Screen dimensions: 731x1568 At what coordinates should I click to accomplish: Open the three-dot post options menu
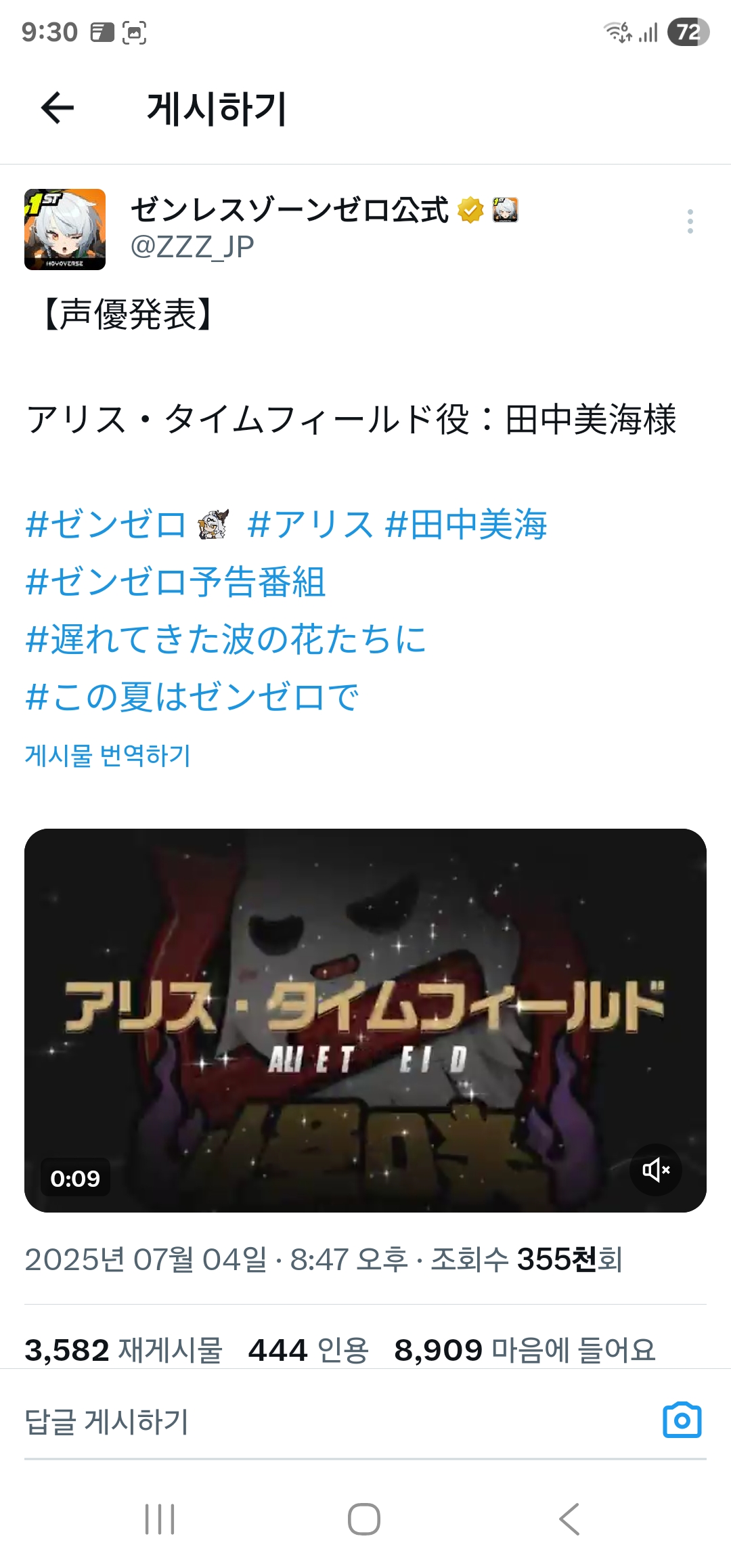[690, 221]
